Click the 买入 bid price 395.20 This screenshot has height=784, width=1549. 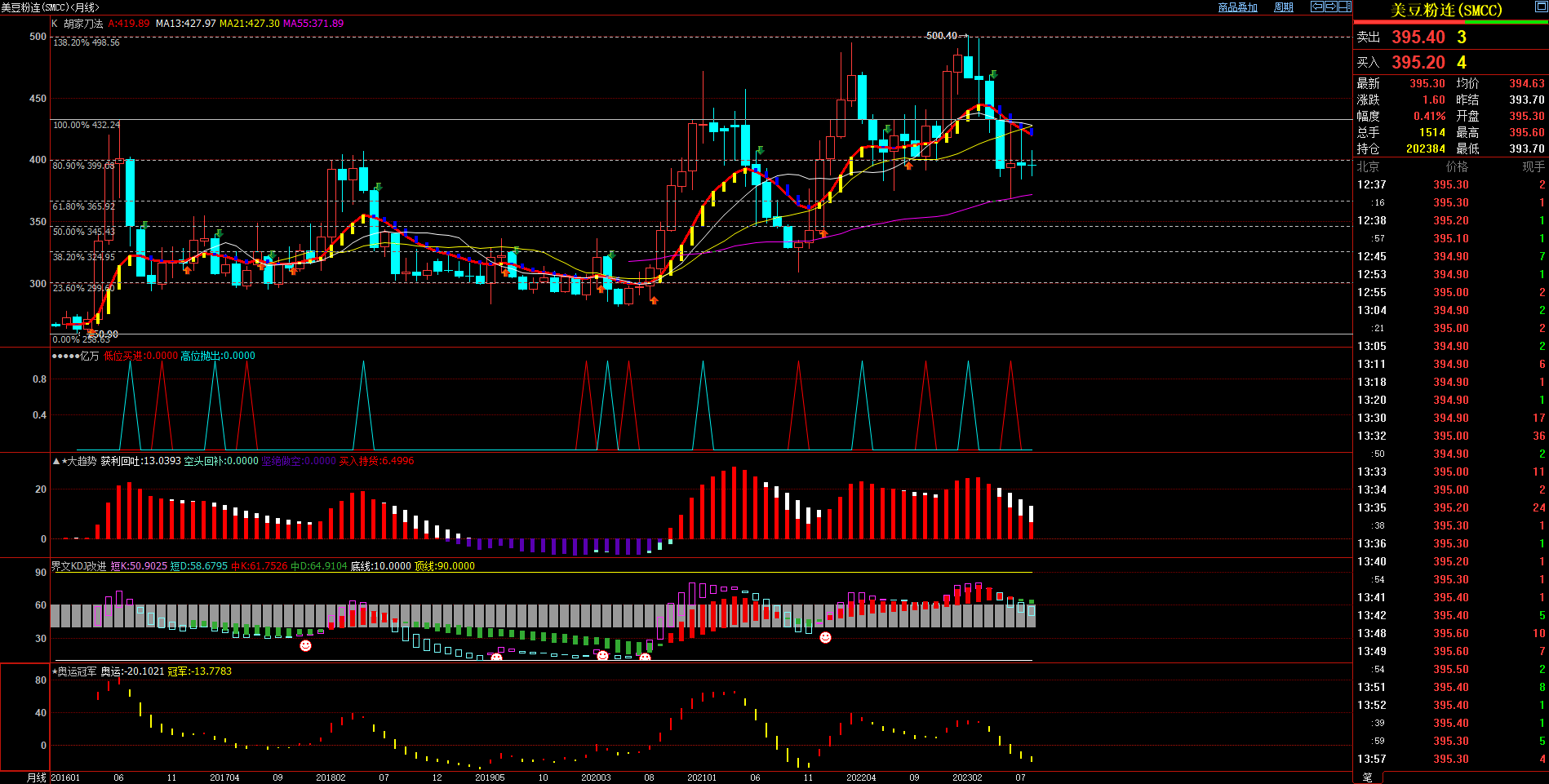(x=1418, y=63)
